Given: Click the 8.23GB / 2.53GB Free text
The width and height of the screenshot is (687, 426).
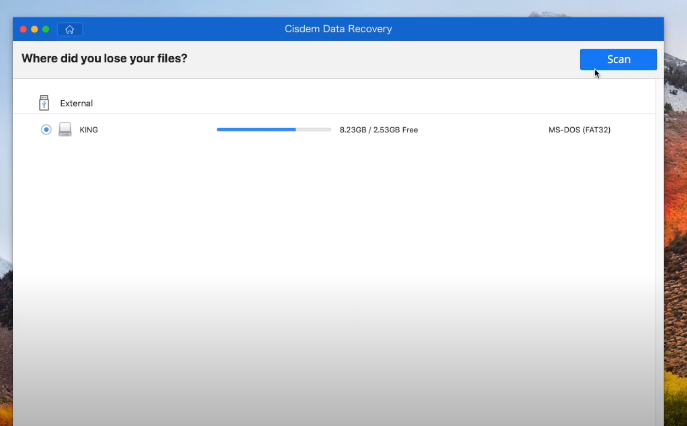Looking at the screenshot, I should 379,130.
